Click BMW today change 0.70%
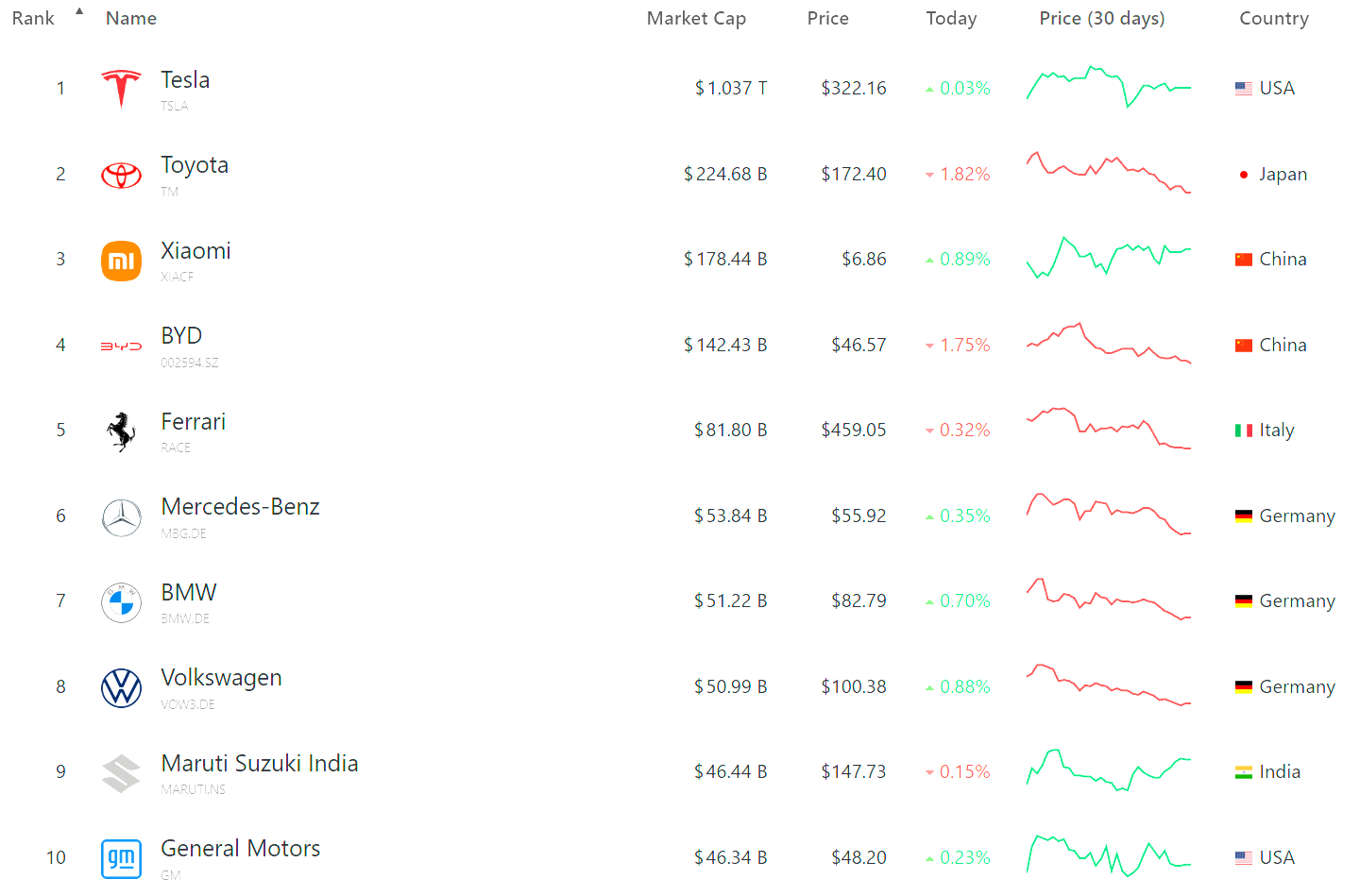 (958, 601)
